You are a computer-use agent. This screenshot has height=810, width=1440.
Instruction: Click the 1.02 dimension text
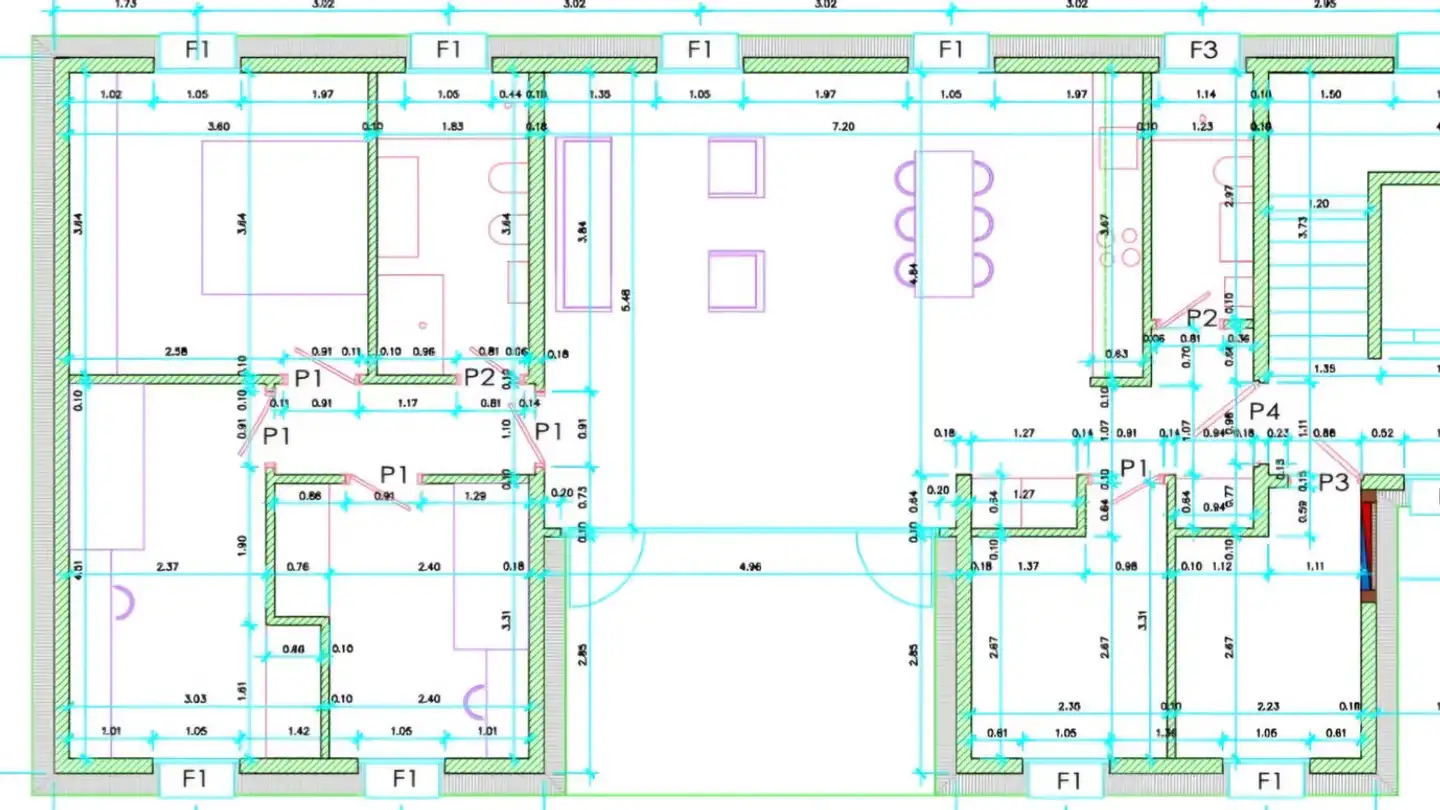tap(112, 94)
